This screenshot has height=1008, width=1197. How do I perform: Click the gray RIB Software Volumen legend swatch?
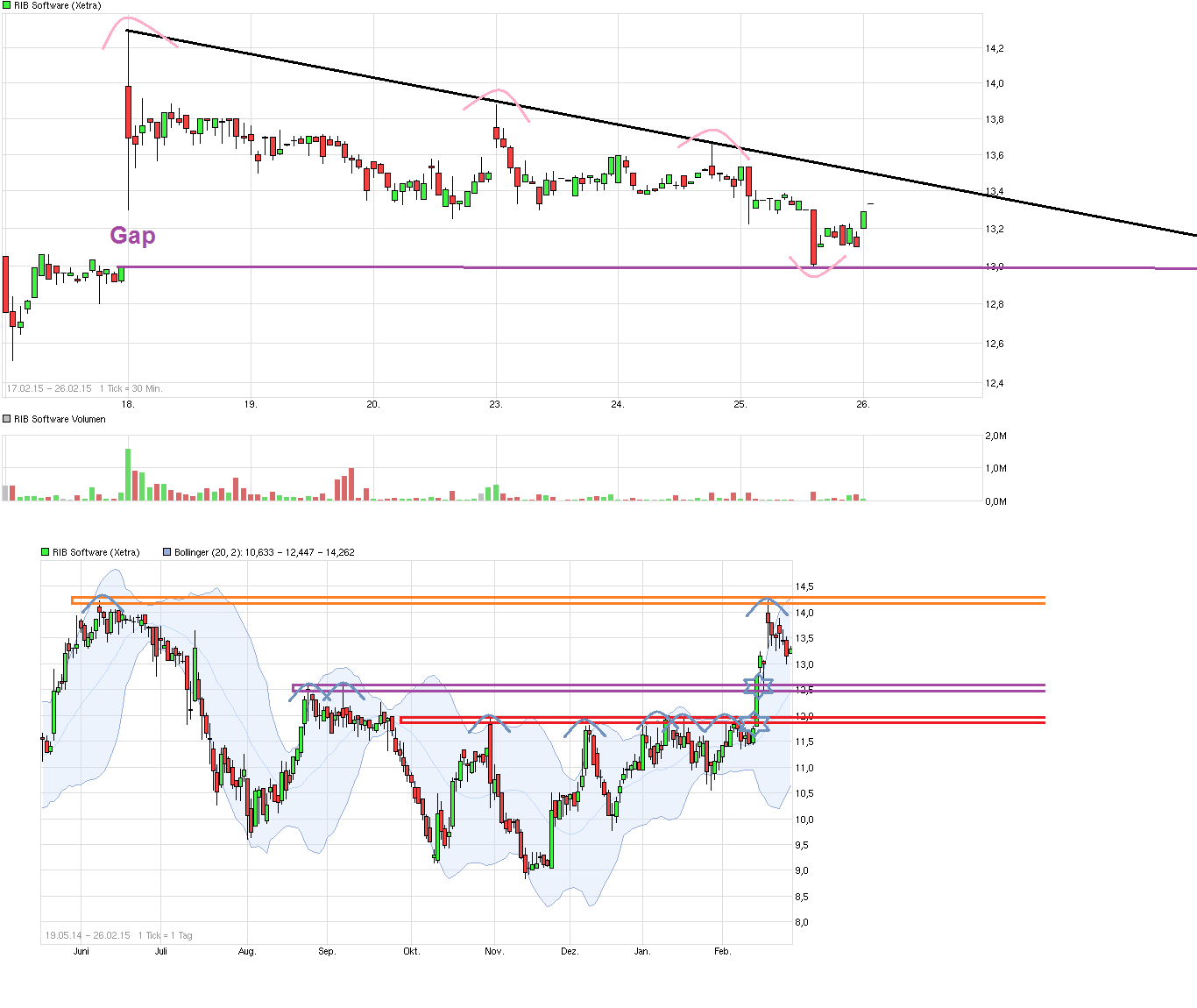(7, 419)
